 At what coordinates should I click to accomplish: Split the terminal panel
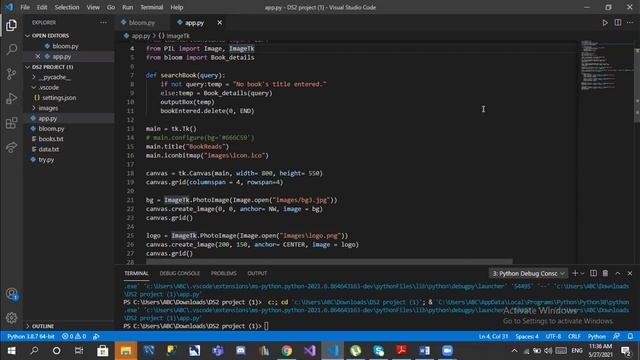[x=593, y=273]
